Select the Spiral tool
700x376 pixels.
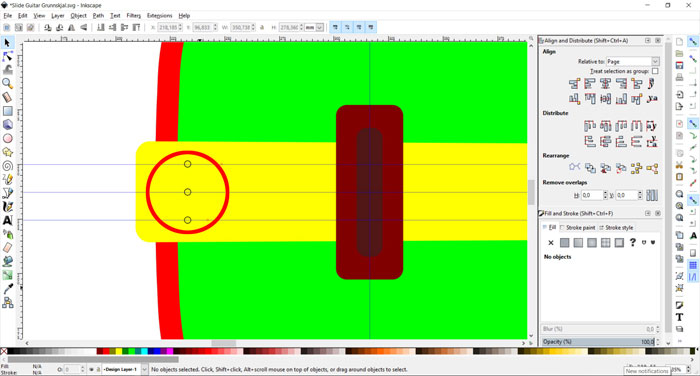[7, 166]
